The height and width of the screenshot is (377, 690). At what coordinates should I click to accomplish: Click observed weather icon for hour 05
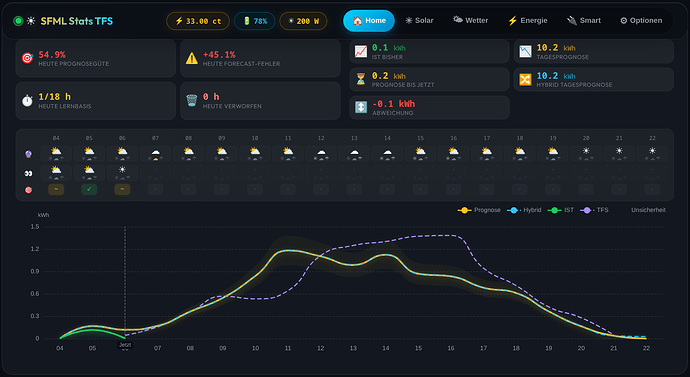(x=89, y=170)
